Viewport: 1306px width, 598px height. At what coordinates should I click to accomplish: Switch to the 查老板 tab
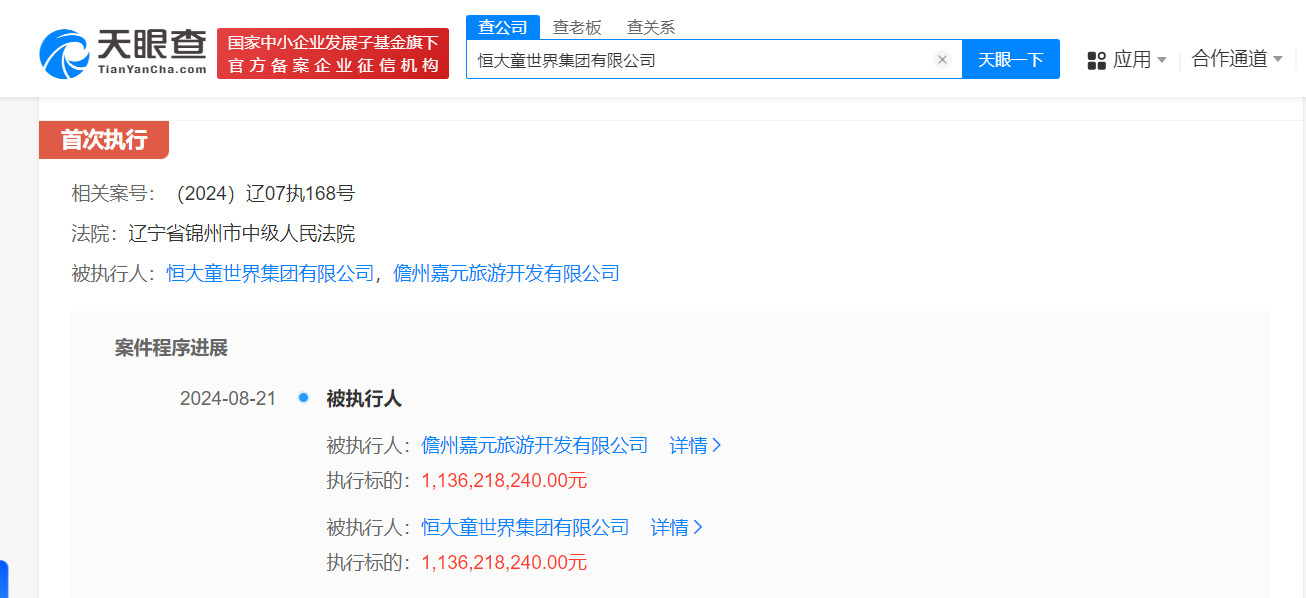[x=577, y=27]
